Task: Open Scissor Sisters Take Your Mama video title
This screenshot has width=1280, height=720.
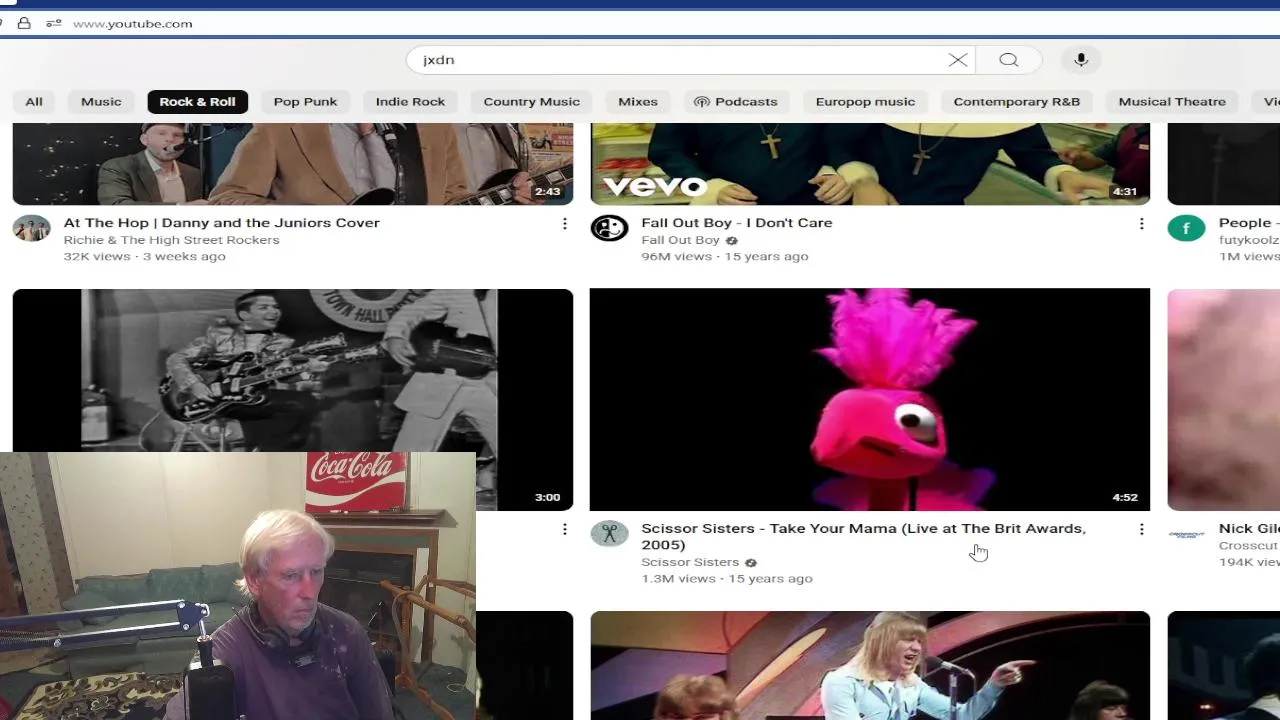Action: [x=863, y=536]
